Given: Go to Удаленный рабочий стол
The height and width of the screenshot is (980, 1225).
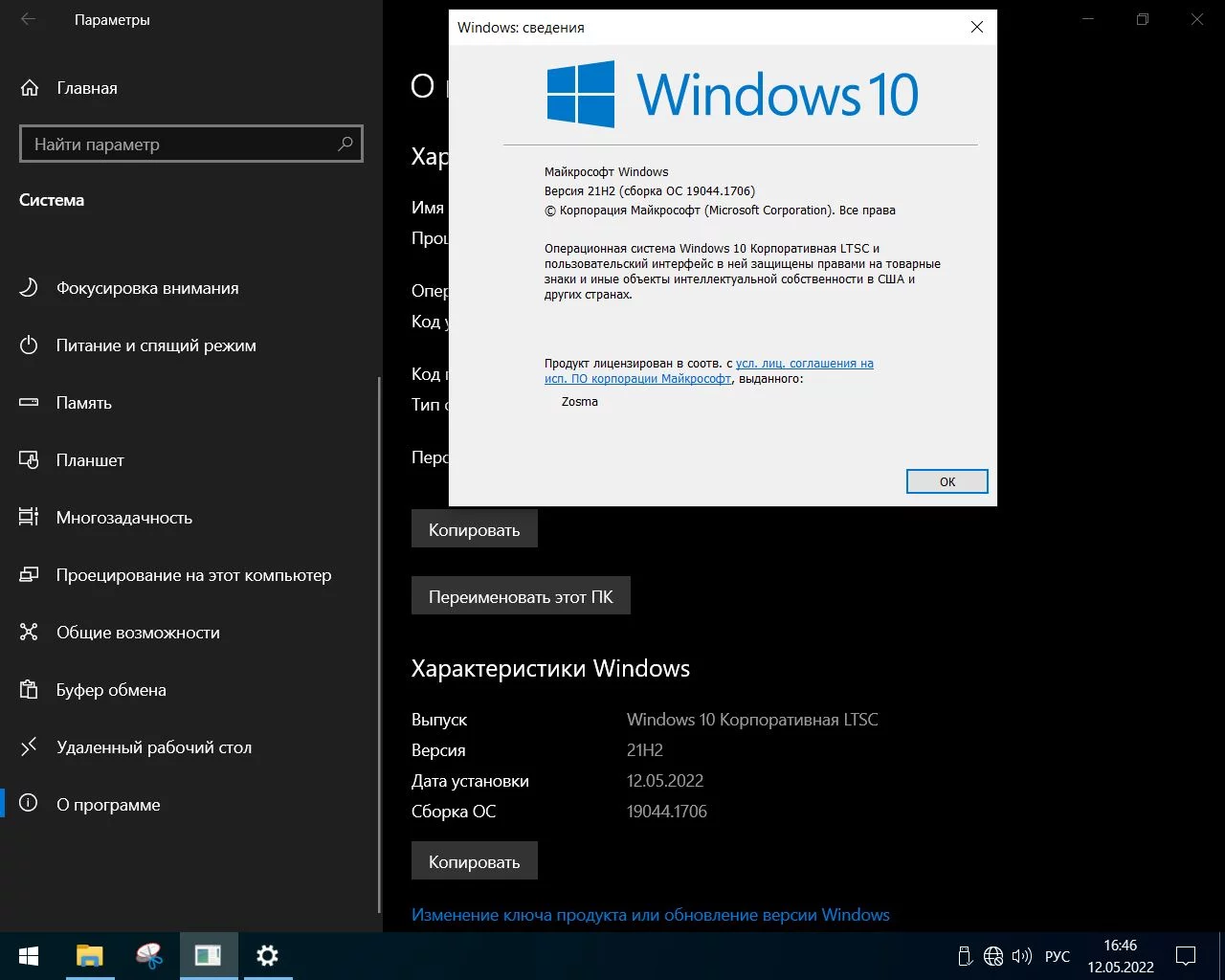Looking at the screenshot, I should click(153, 747).
